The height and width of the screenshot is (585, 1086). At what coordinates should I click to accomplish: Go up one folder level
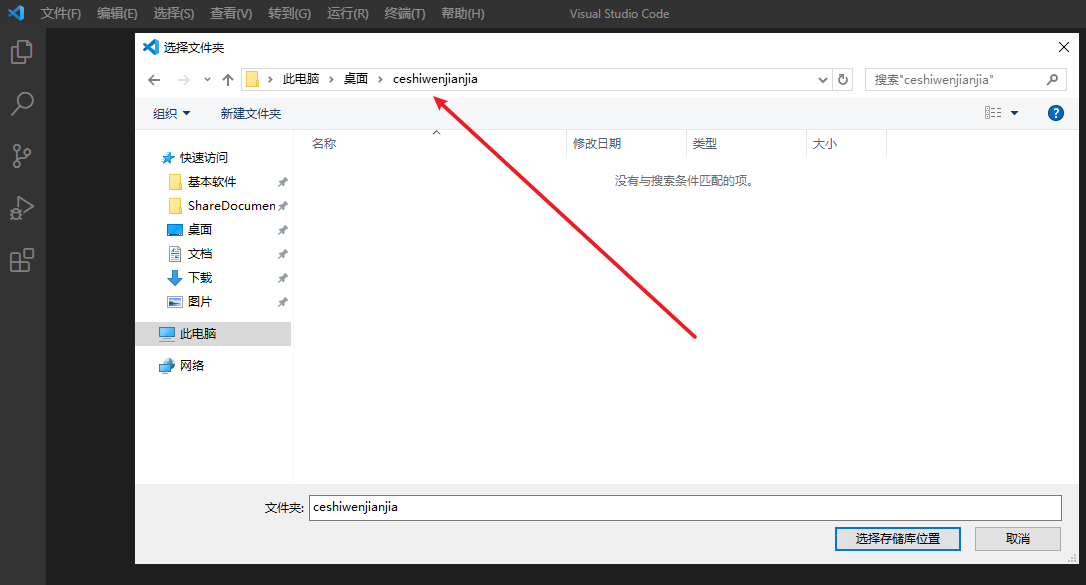point(228,80)
